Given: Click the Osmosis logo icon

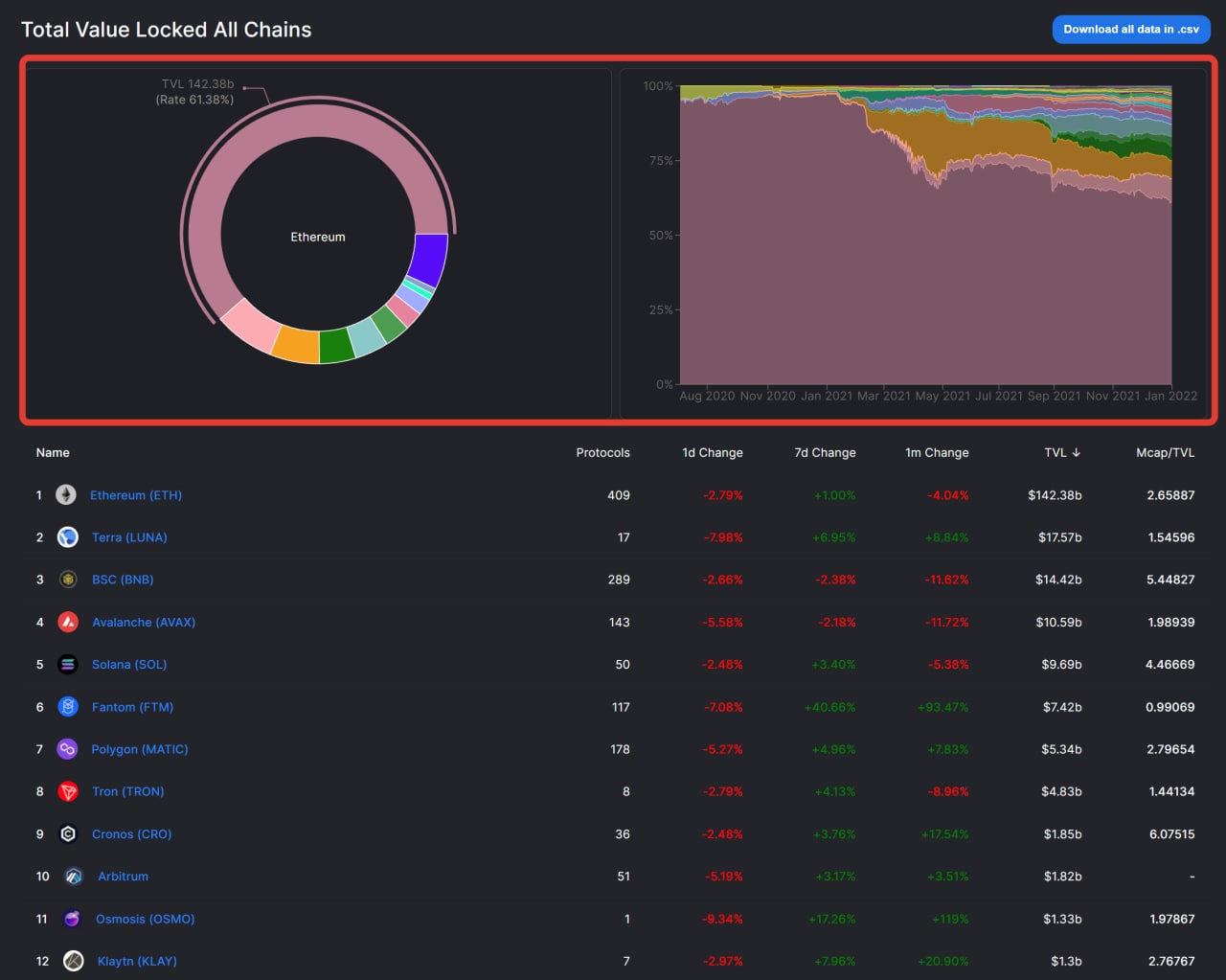Looking at the screenshot, I should 72,919.
